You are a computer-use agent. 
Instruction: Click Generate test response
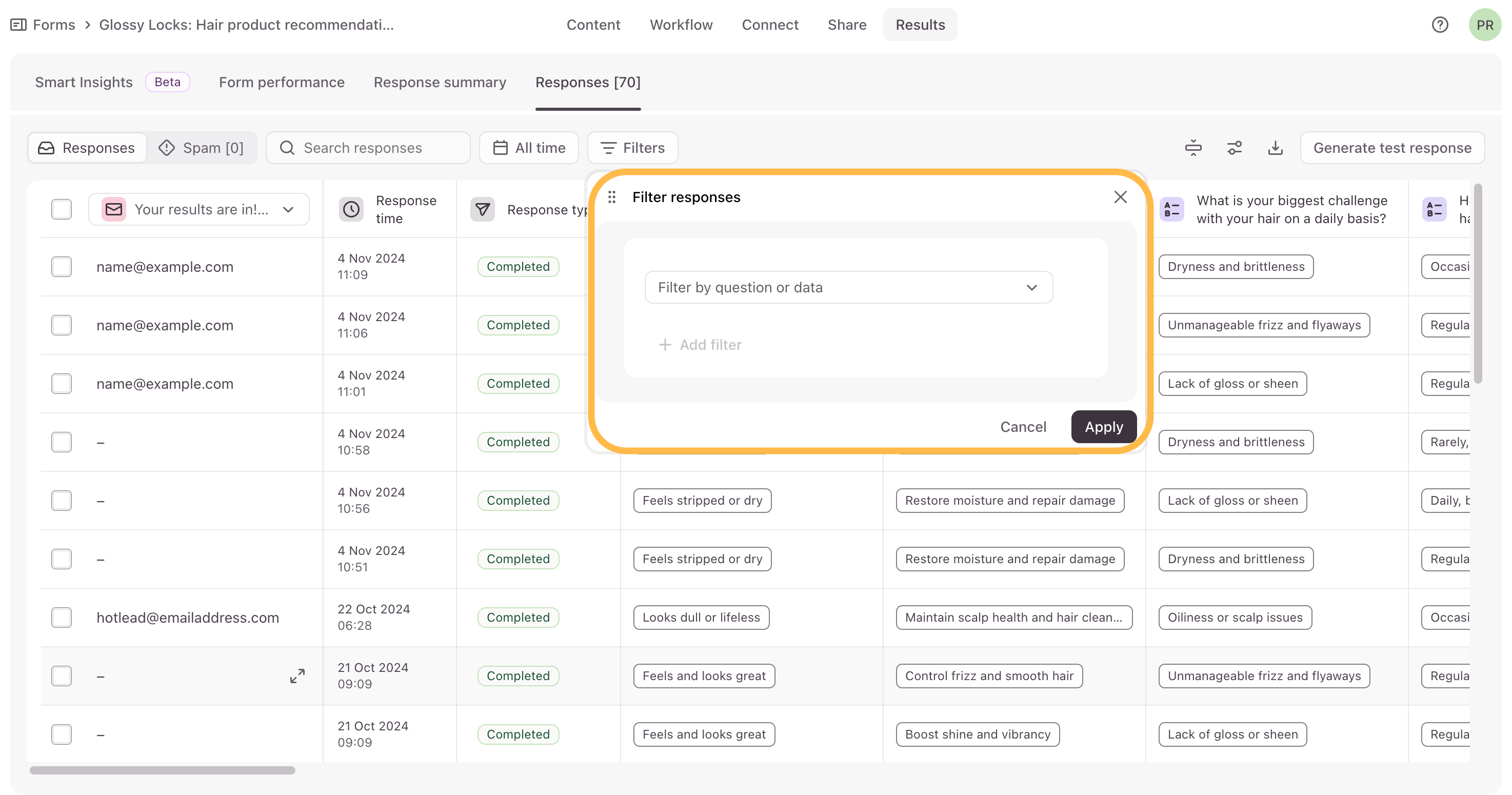tap(1392, 148)
